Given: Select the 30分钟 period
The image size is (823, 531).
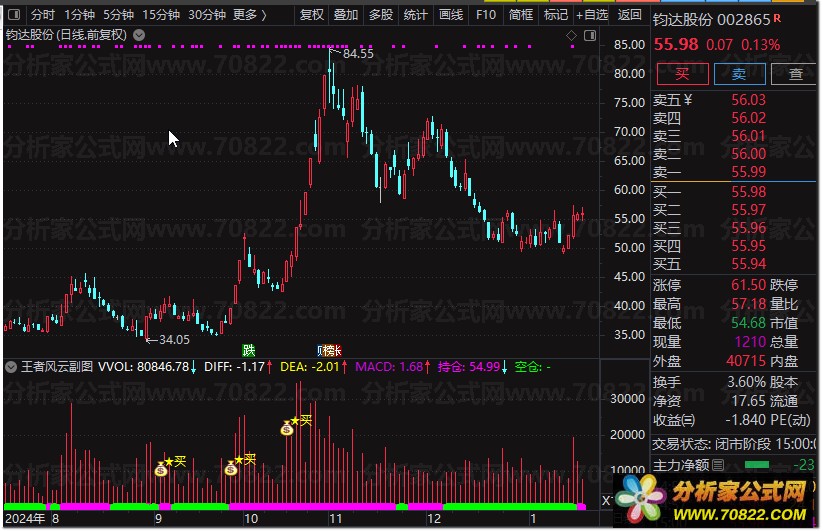Looking at the screenshot, I should pos(207,15).
